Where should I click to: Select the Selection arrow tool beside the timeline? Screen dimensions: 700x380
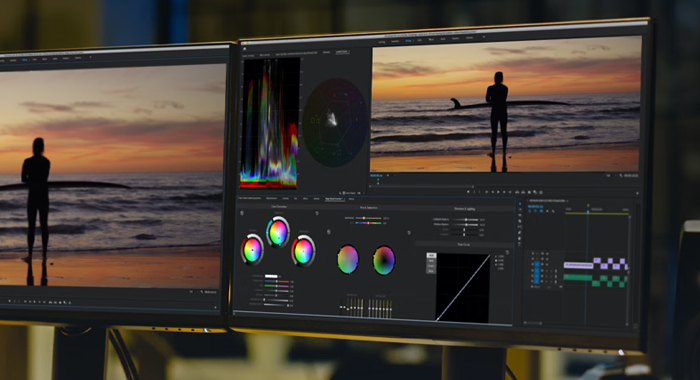(520, 204)
